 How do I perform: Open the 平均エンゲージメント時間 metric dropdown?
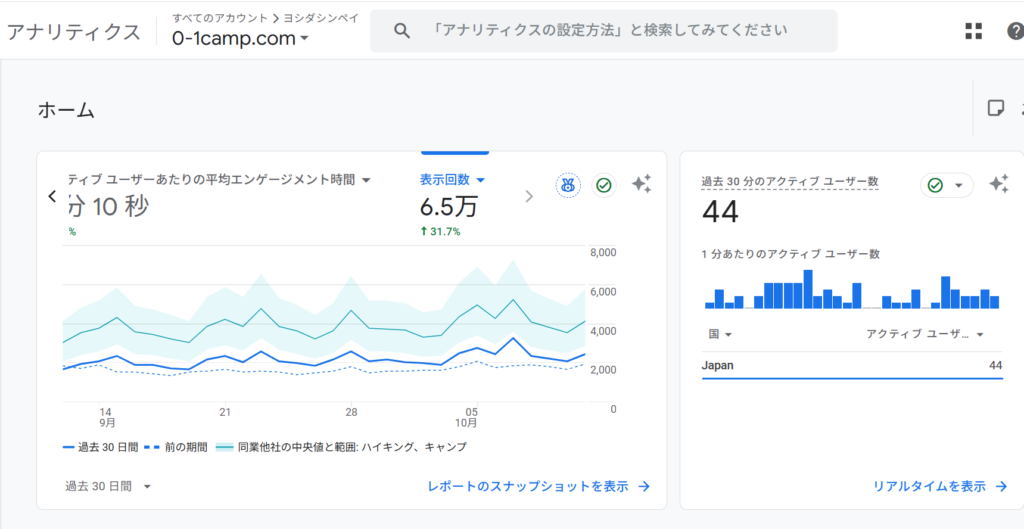coord(219,180)
